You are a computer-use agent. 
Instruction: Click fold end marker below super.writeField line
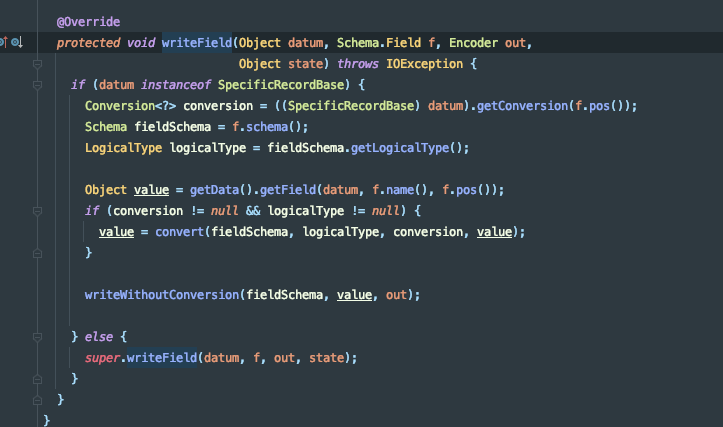point(38,379)
